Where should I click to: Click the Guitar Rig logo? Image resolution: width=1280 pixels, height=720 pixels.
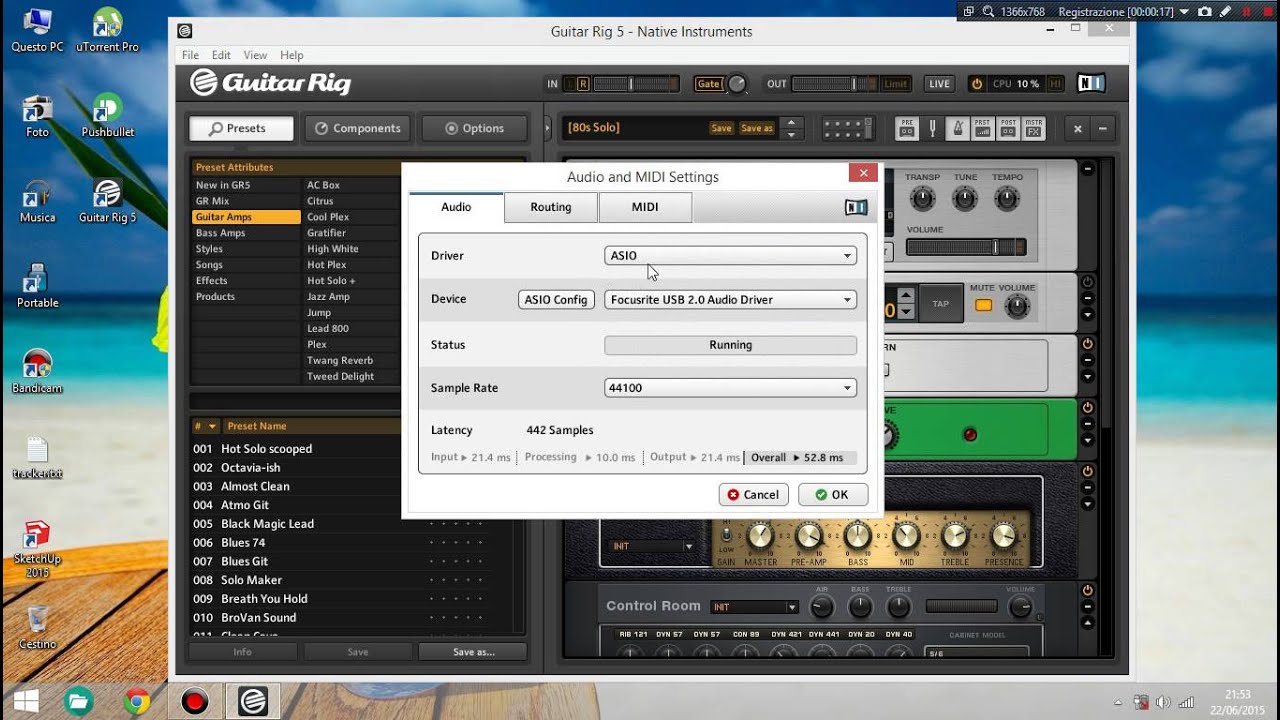point(271,83)
